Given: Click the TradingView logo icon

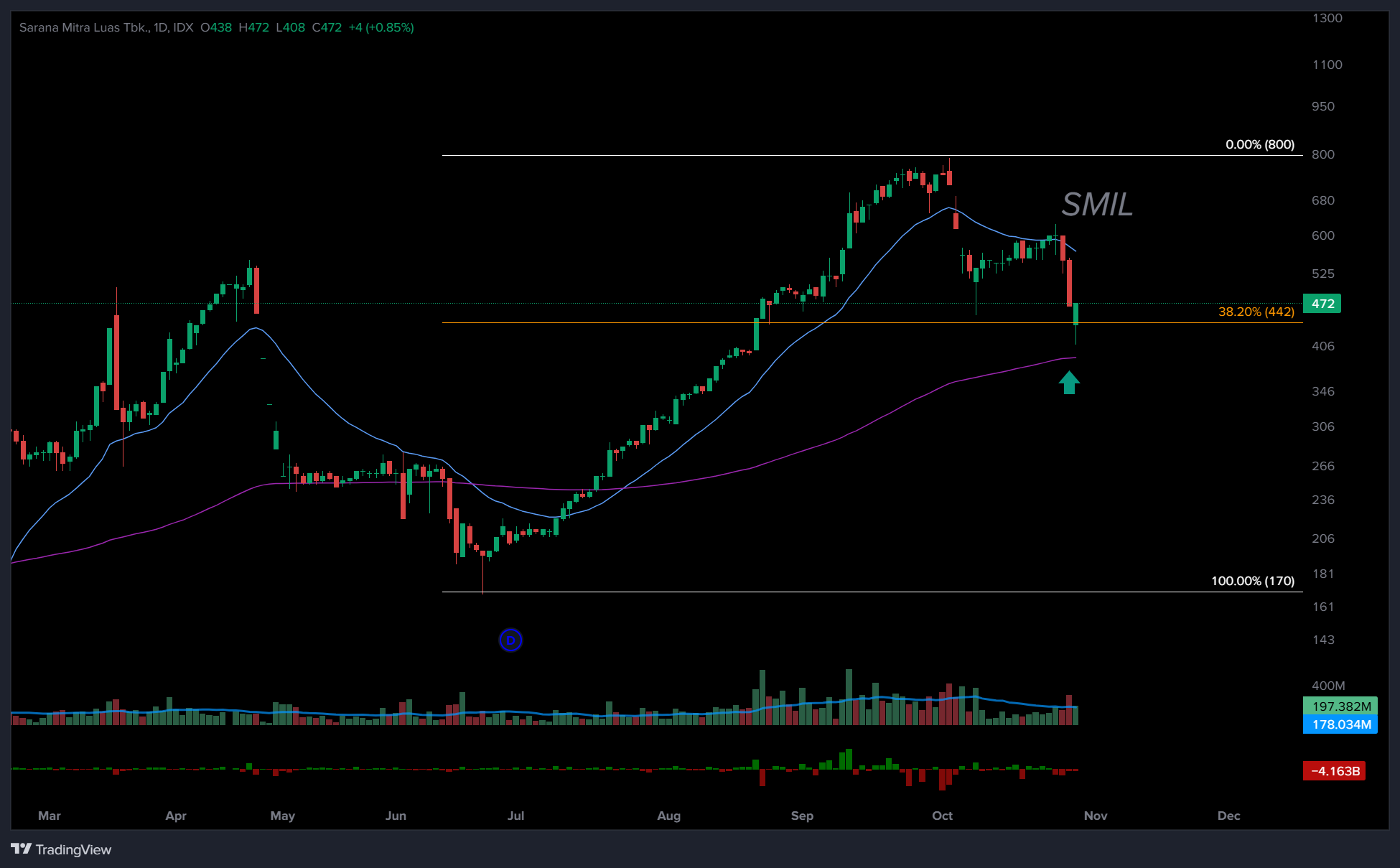Looking at the screenshot, I should [21, 849].
